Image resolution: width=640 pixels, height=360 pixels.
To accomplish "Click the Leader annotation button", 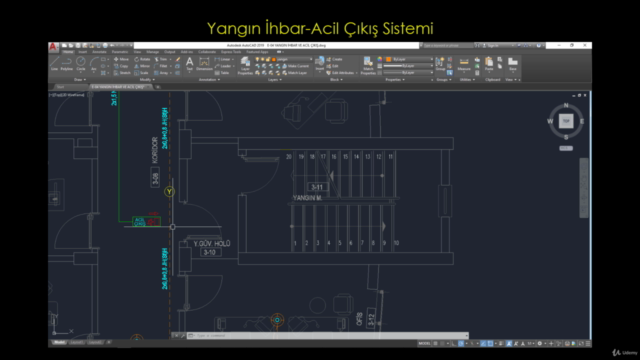I will coord(223,66).
